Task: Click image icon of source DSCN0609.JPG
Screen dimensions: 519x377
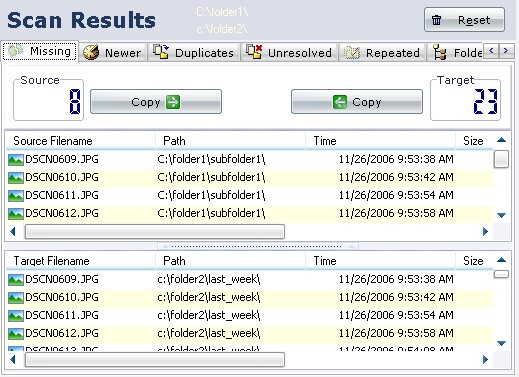Action: tap(16, 160)
